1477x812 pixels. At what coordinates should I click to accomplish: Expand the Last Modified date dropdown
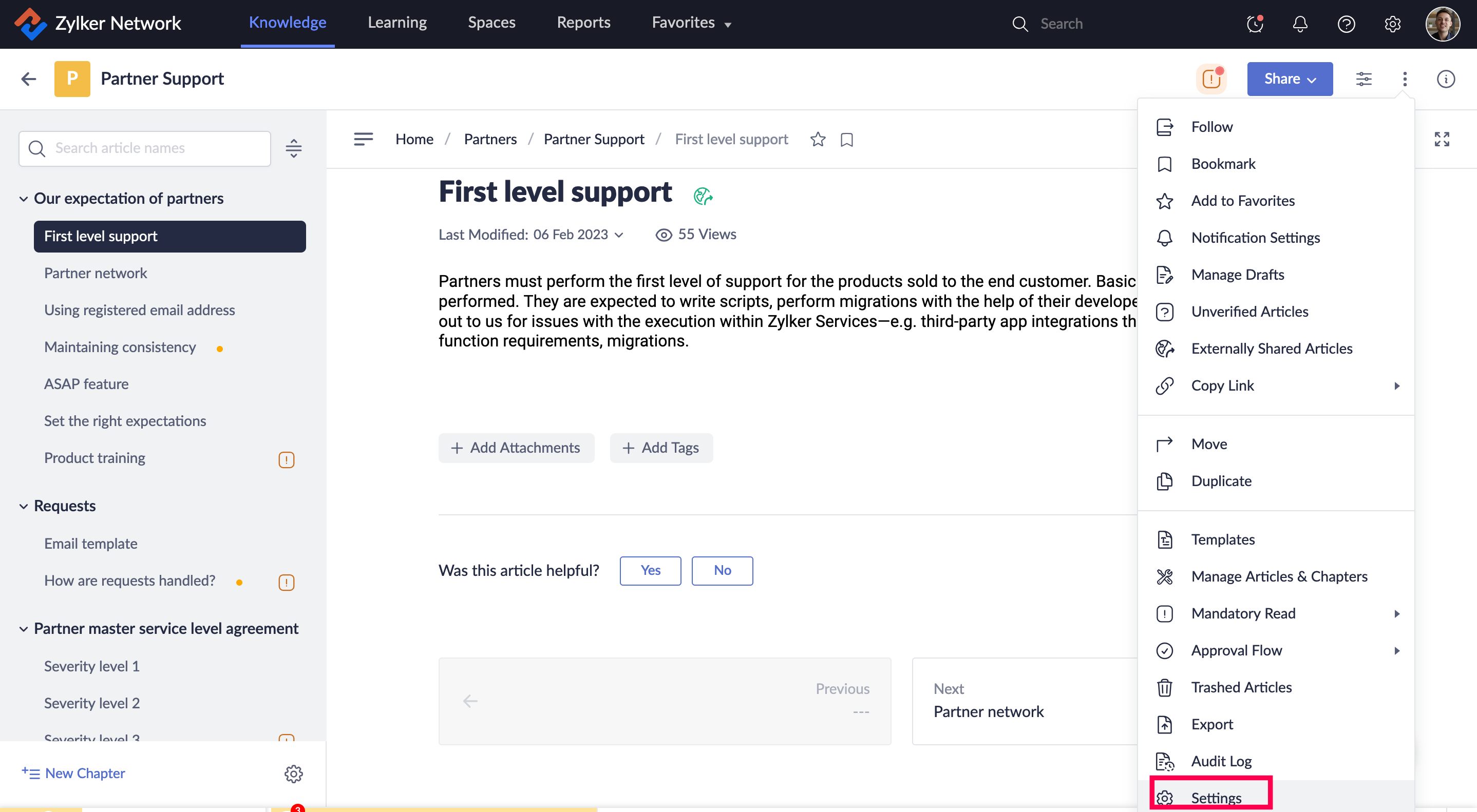[x=619, y=235]
